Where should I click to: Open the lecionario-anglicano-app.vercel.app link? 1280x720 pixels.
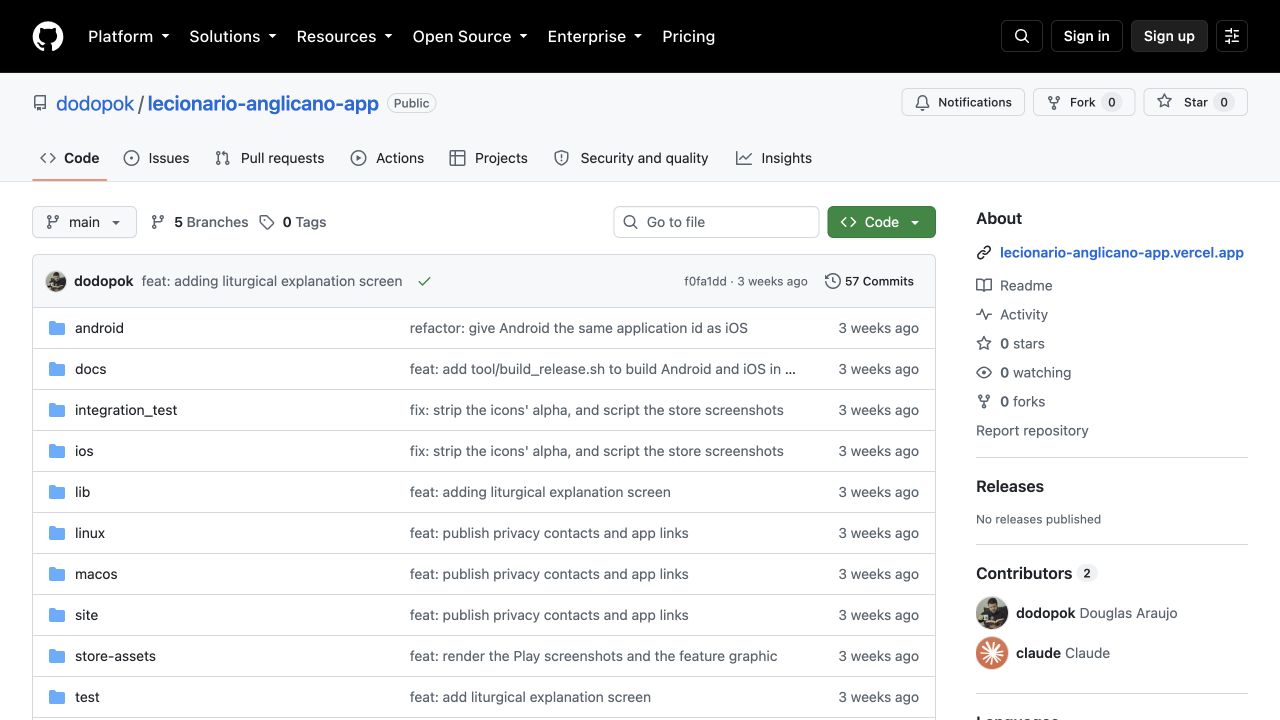[x=1122, y=253]
